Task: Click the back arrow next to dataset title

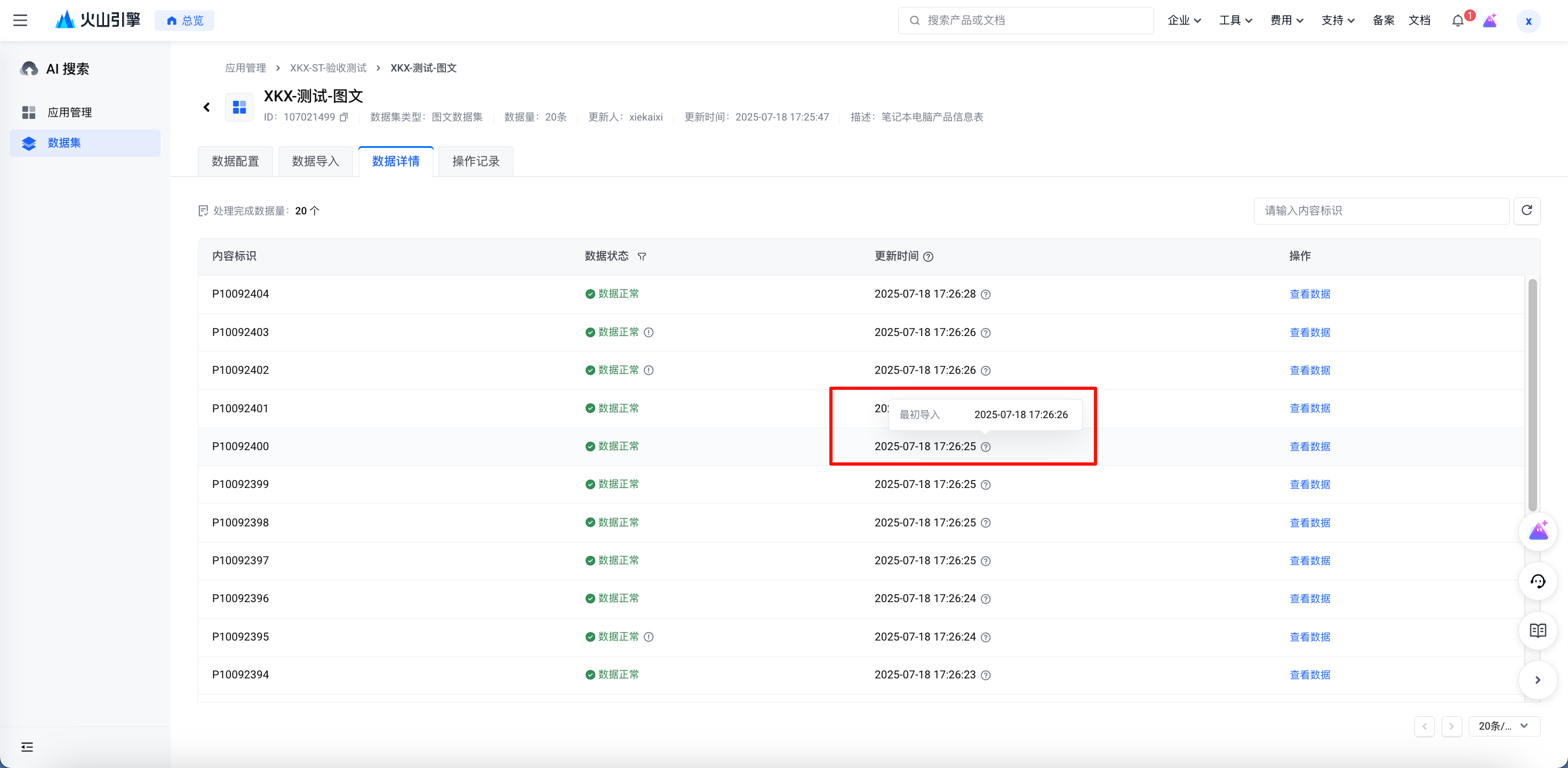Action: (x=207, y=107)
